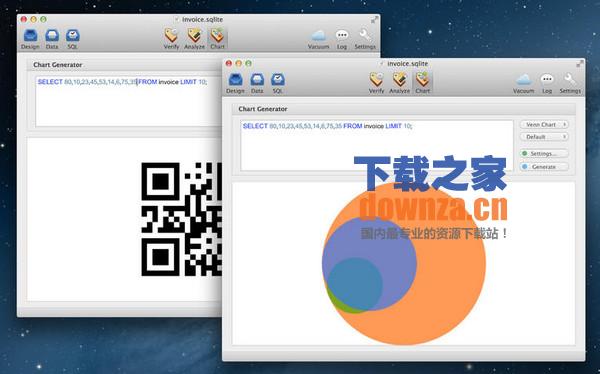
Task: Close the front invoice.sqlite window
Action: pos(229,64)
